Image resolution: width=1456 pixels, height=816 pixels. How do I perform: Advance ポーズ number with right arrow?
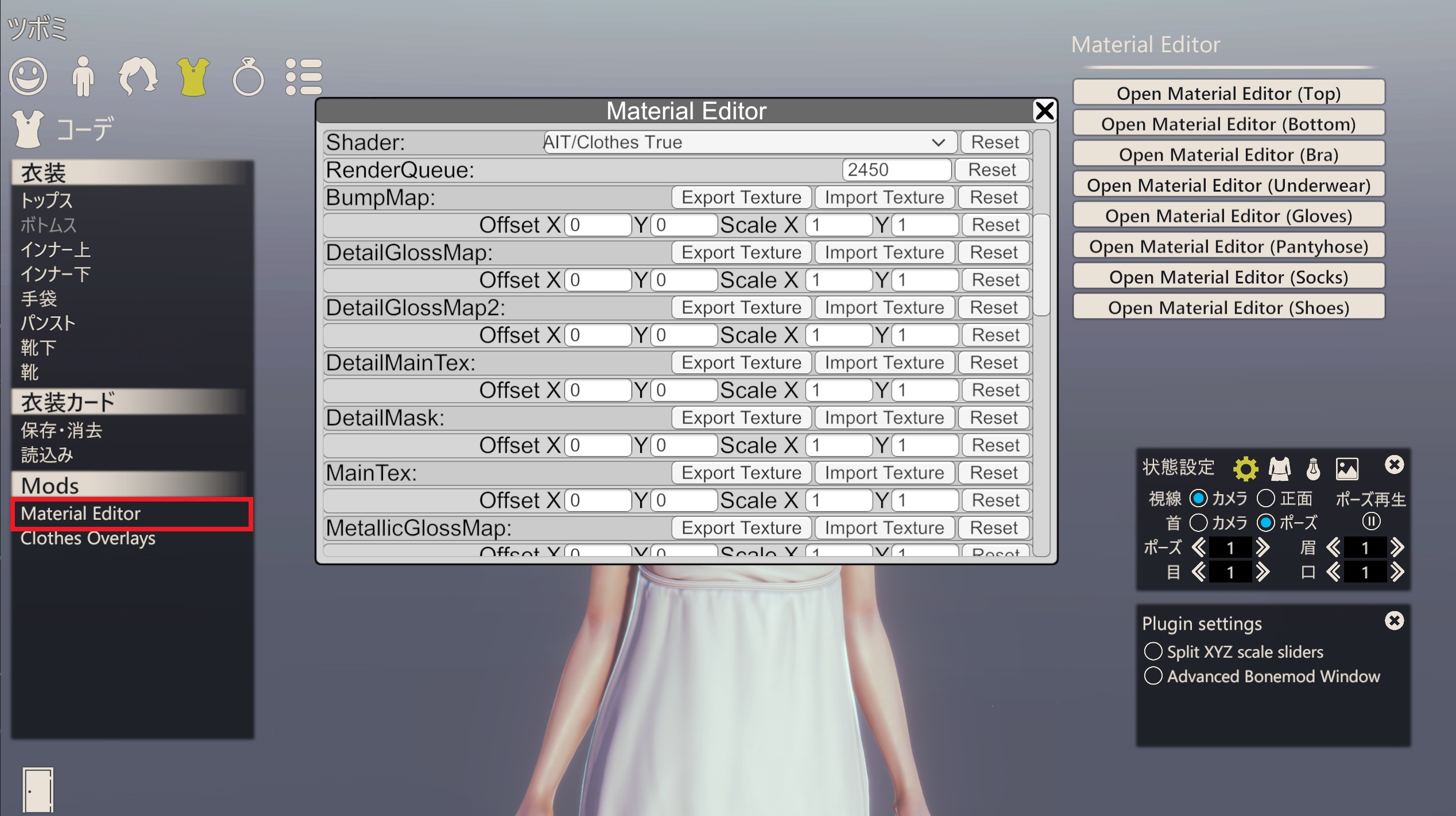1262,547
